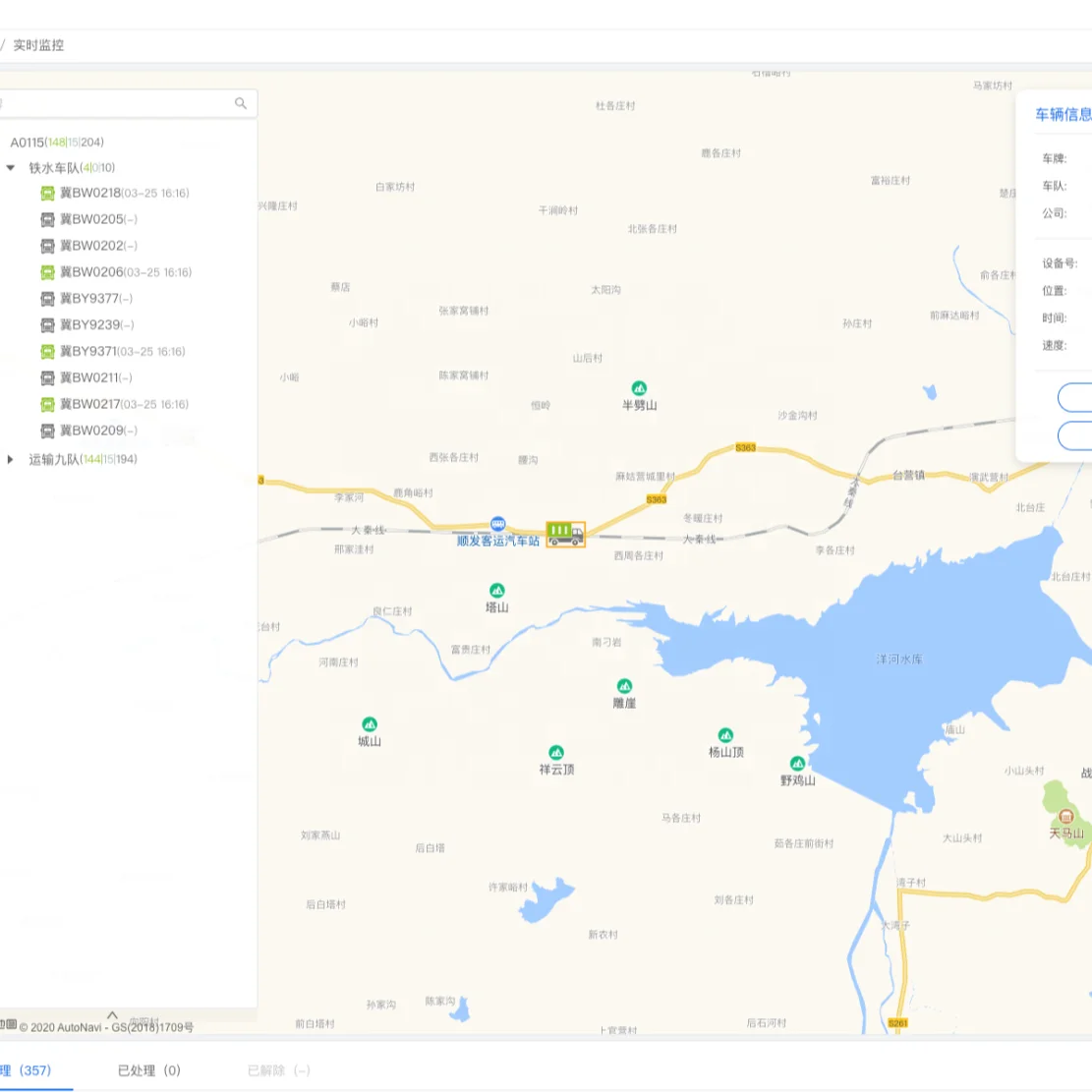Click the 半劈山 mountain marker
This screenshot has height=1092, width=1092.
click(x=639, y=388)
